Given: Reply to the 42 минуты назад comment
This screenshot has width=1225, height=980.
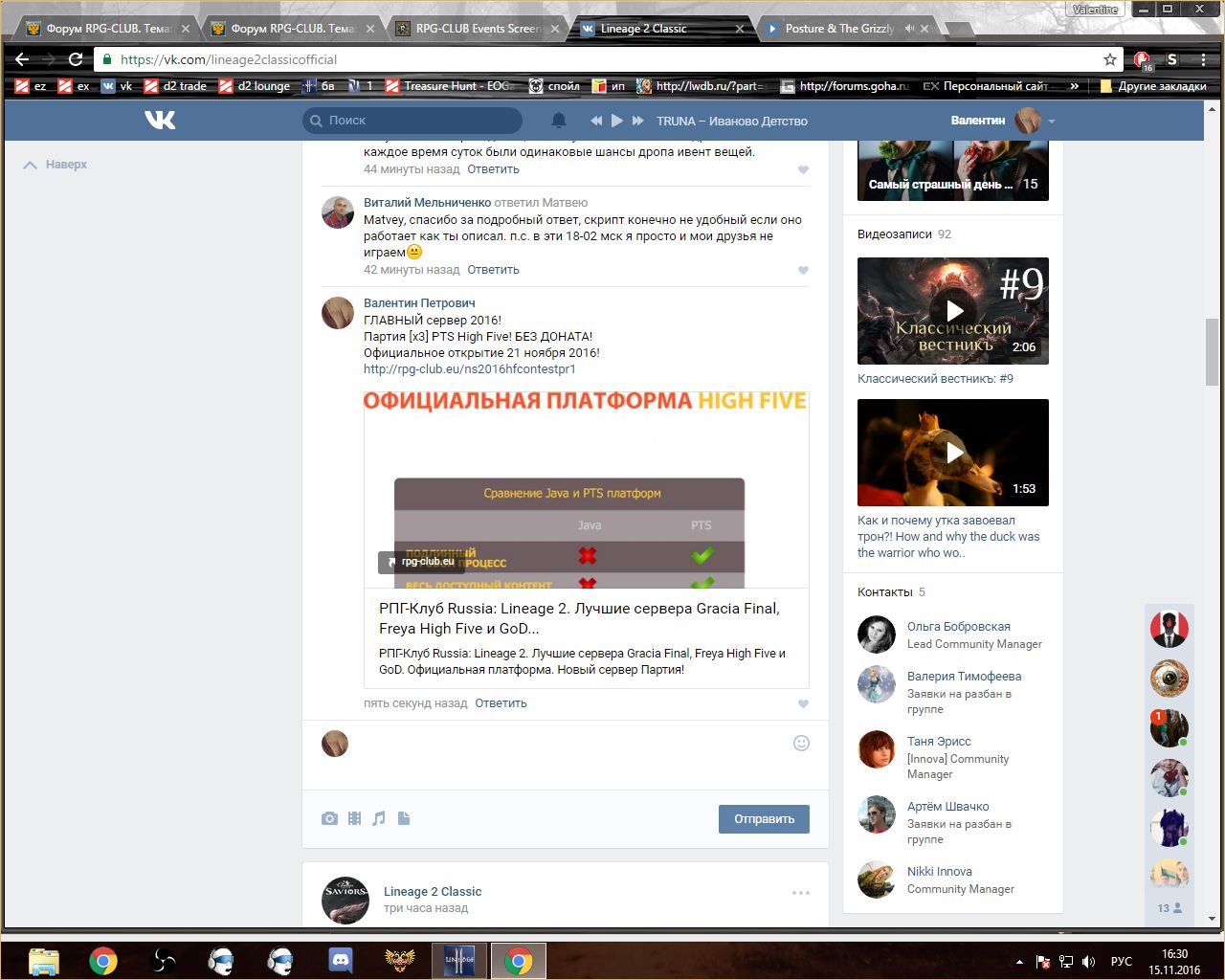Looking at the screenshot, I should [x=493, y=270].
